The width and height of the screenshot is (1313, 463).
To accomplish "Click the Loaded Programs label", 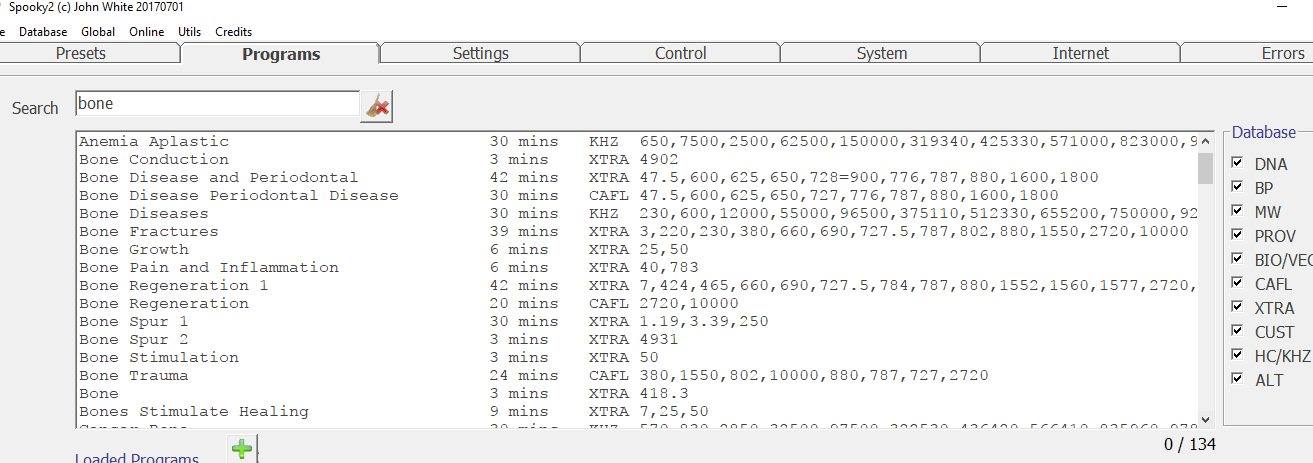I will [x=137, y=458].
